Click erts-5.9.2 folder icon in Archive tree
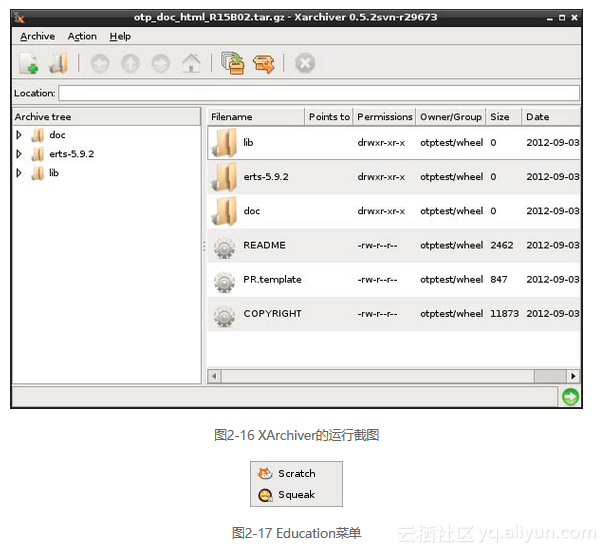 [x=38, y=154]
